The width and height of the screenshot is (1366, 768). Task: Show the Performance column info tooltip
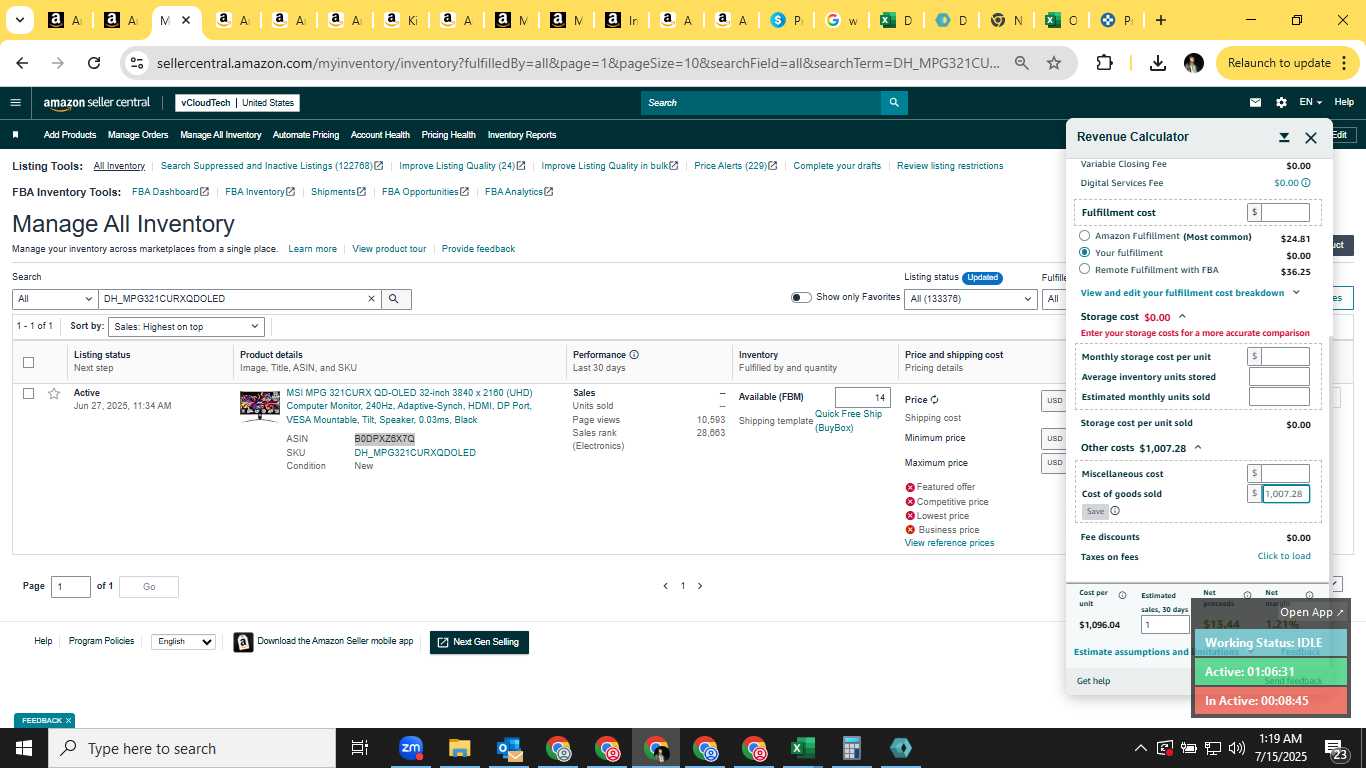(634, 354)
